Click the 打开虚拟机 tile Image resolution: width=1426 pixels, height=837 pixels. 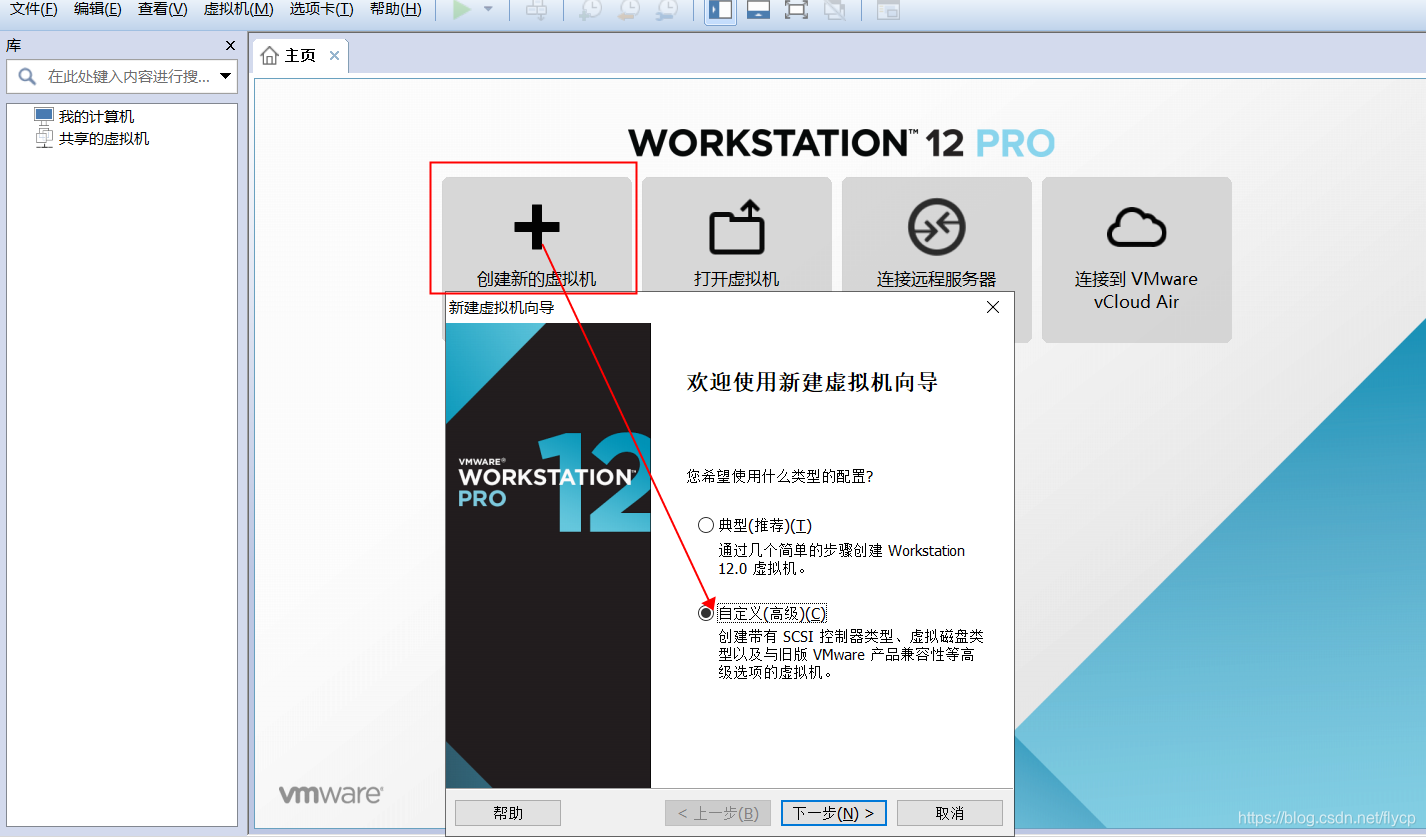(737, 235)
